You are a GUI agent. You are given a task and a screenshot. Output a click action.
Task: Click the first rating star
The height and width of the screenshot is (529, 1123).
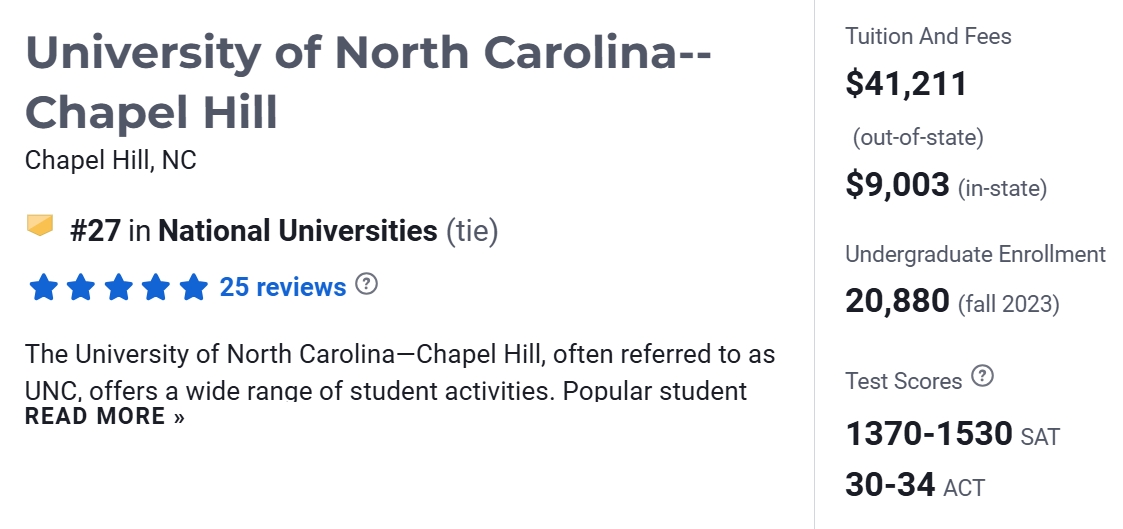43,288
